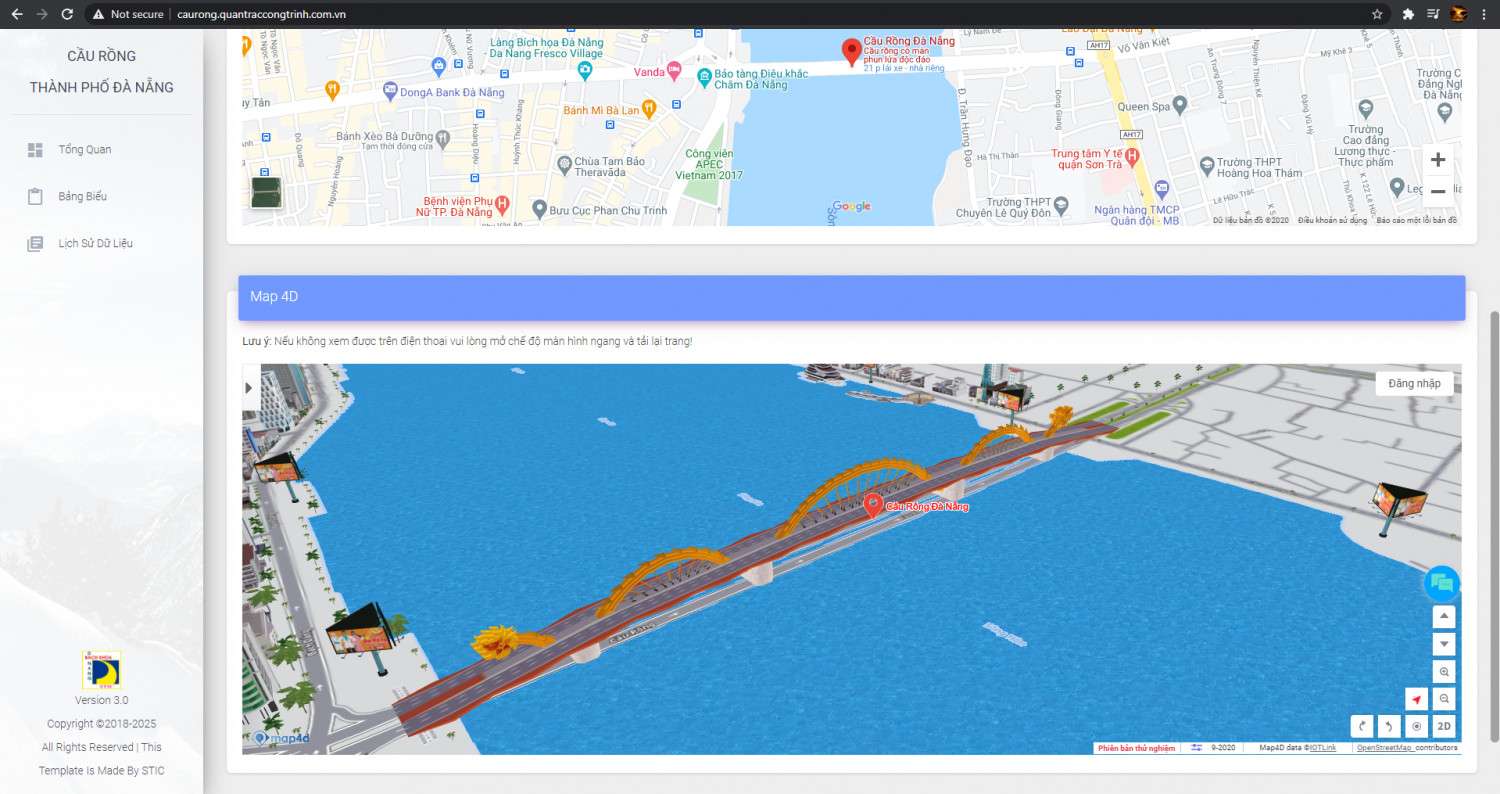Click the red compass arrow button
The width and height of the screenshot is (1500, 794).
pyautogui.click(x=1416, y=699)
